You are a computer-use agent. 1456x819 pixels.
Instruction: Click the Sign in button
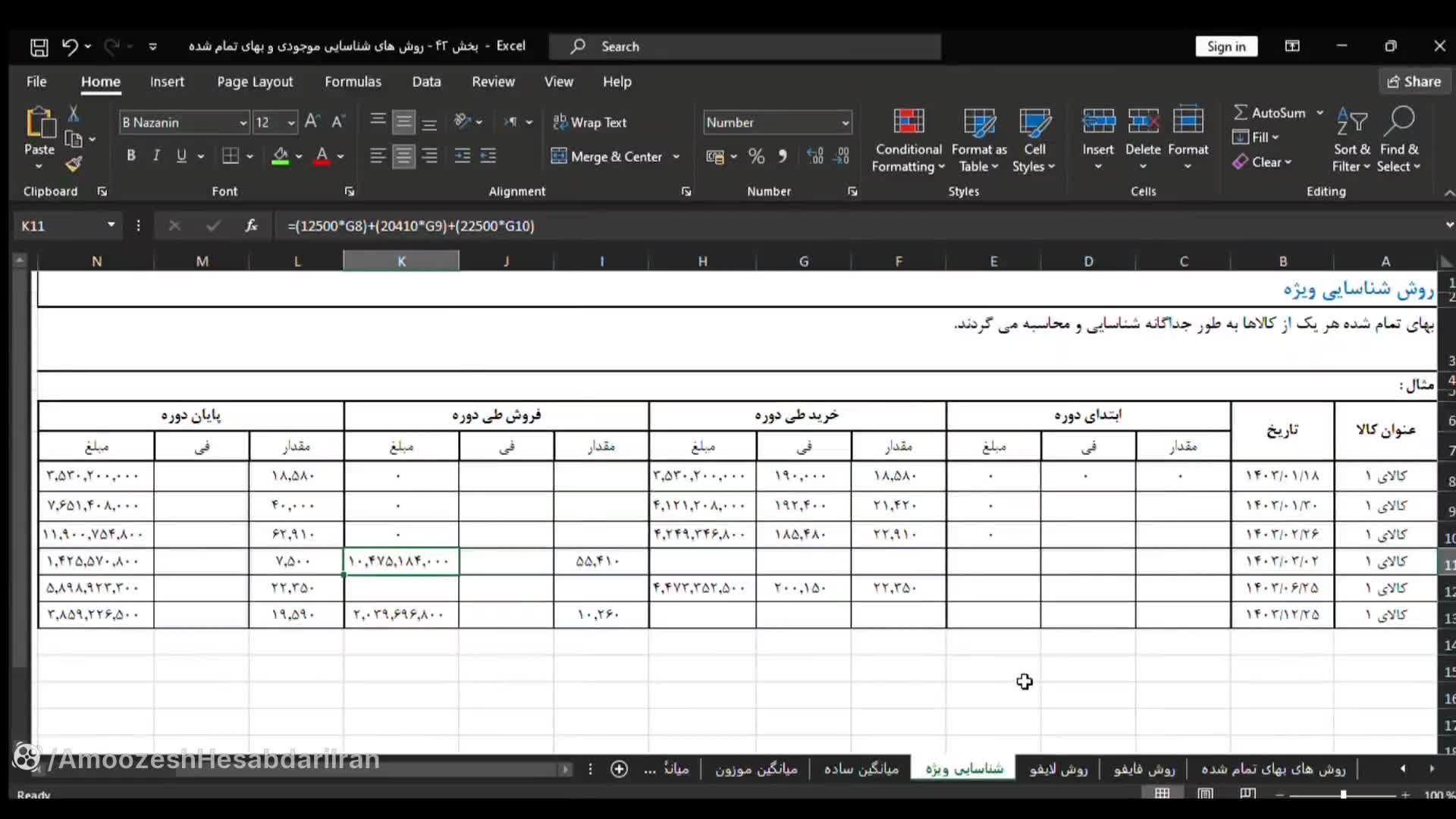[x=1226, y=46]
